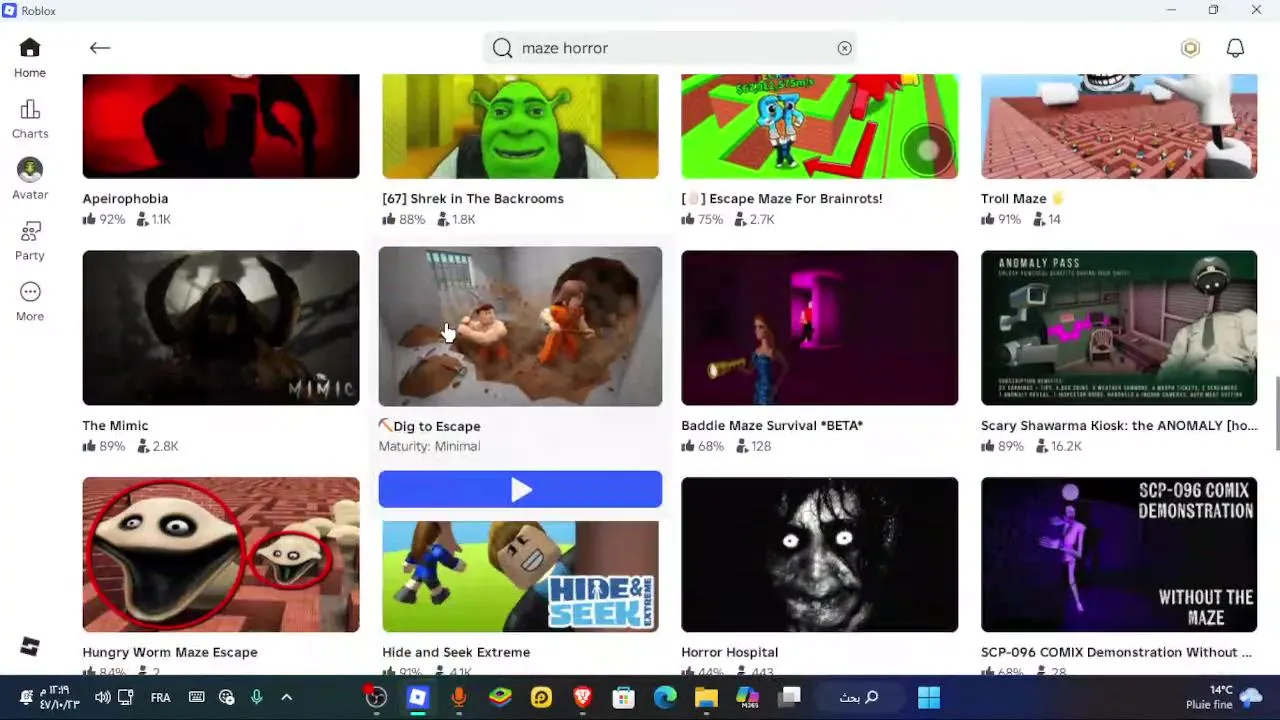Switch the FRA input language indicator

[x=160, y=697]
